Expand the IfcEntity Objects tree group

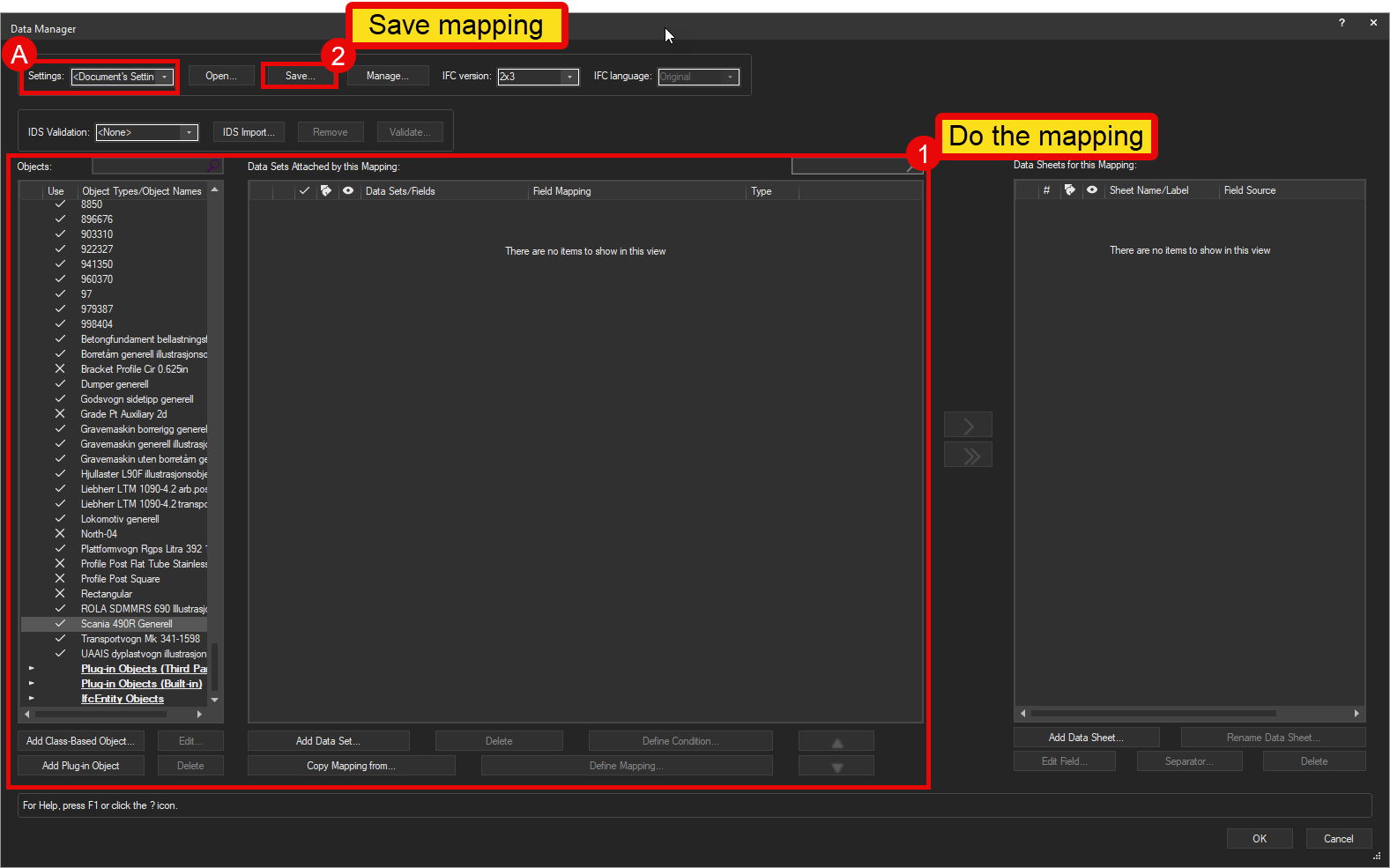click(32, 699)
